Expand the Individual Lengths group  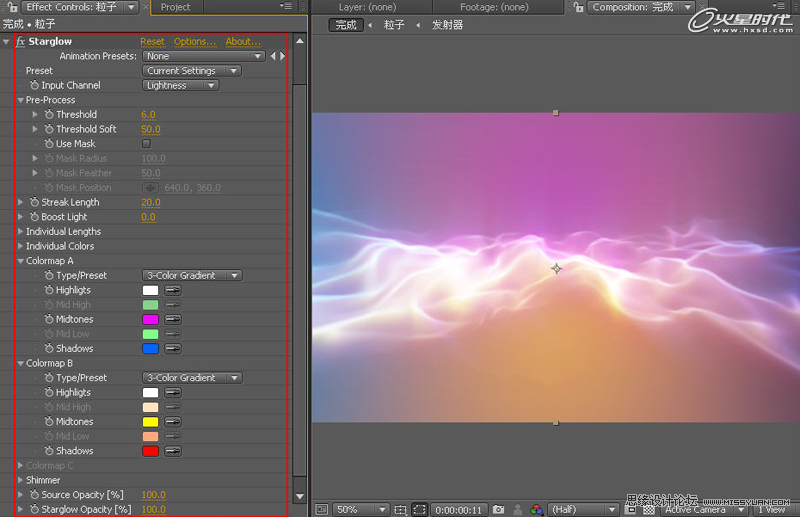pyautogui.click(x=20, y=232)
